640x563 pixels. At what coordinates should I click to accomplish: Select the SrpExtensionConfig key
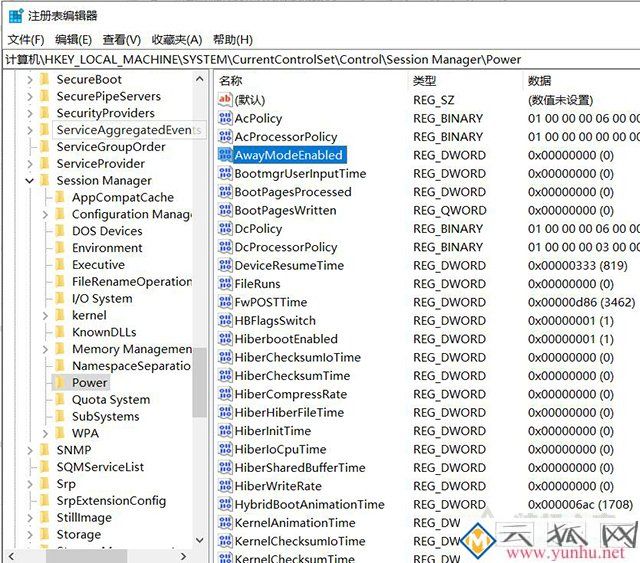pyautogui.click(x=111, y=501)
